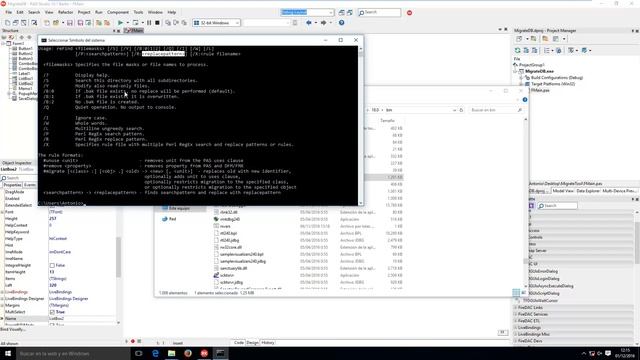Click the blue Help question mark toolbar icon
Viewport: 640px width, 360px height.
click(x=342, y=23)
